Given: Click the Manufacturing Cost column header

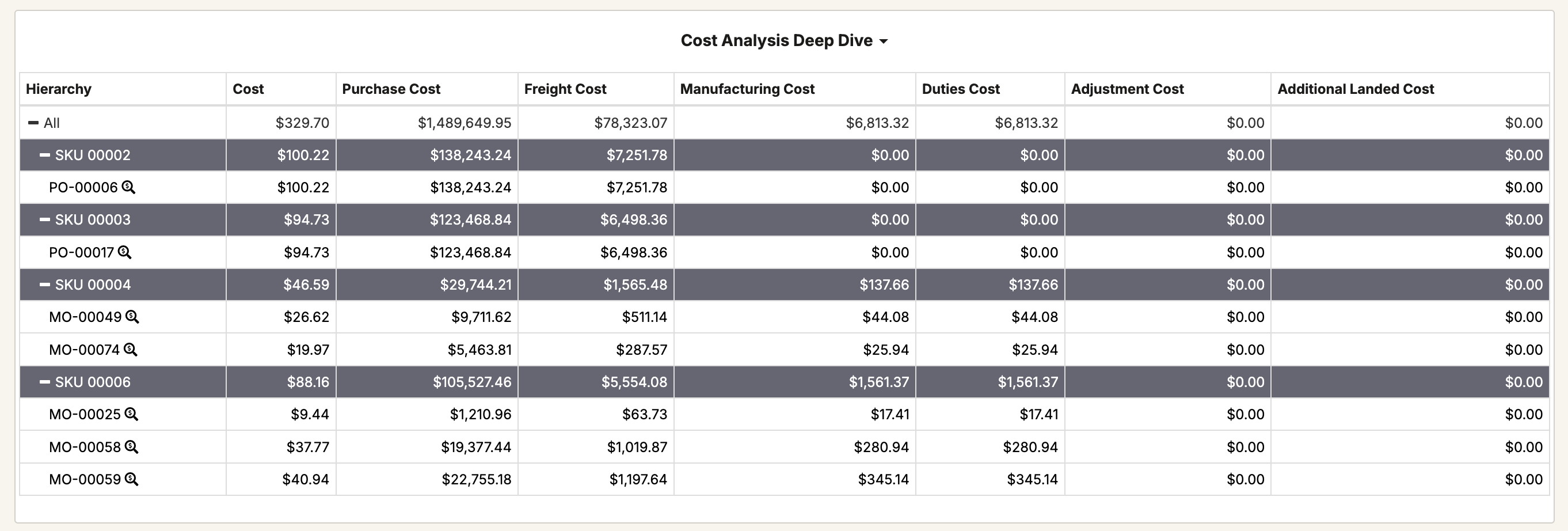Looking at the screenshot, I should pyautogui.click(x=747, y=89).
